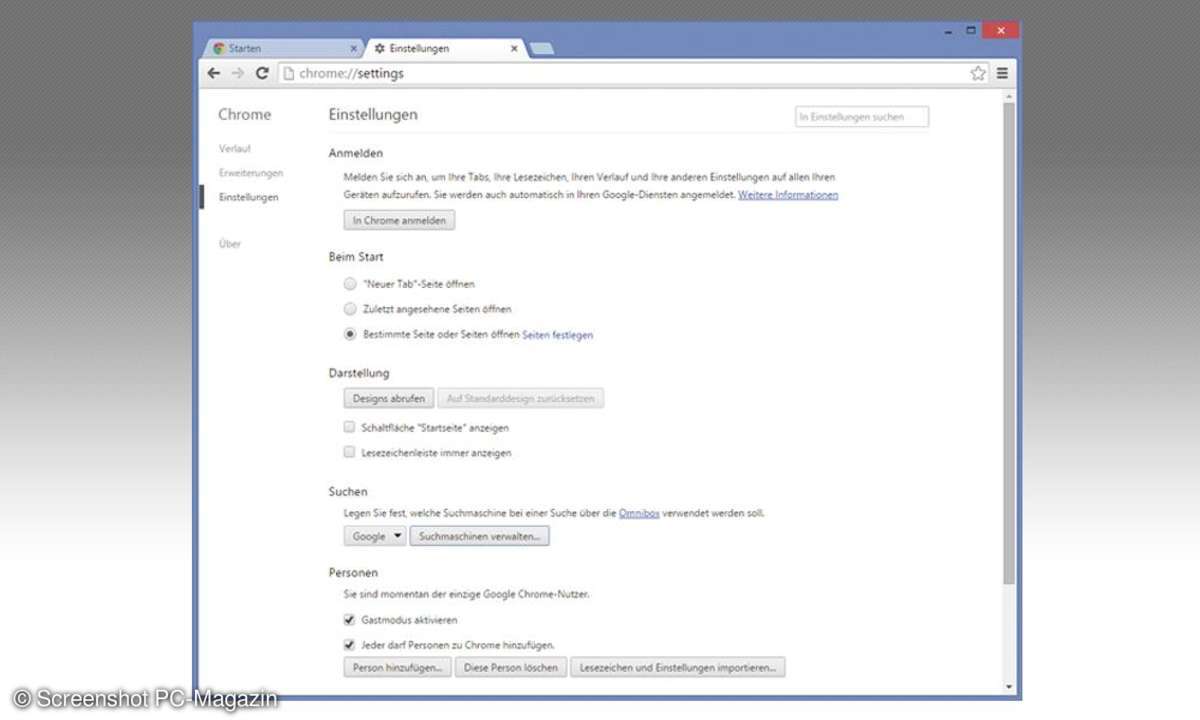This screenshot has height=720, width=1200.
Task: Select 'Zuletzt angesehene Seiten öffnen' radio option
Action: (350, 309)
